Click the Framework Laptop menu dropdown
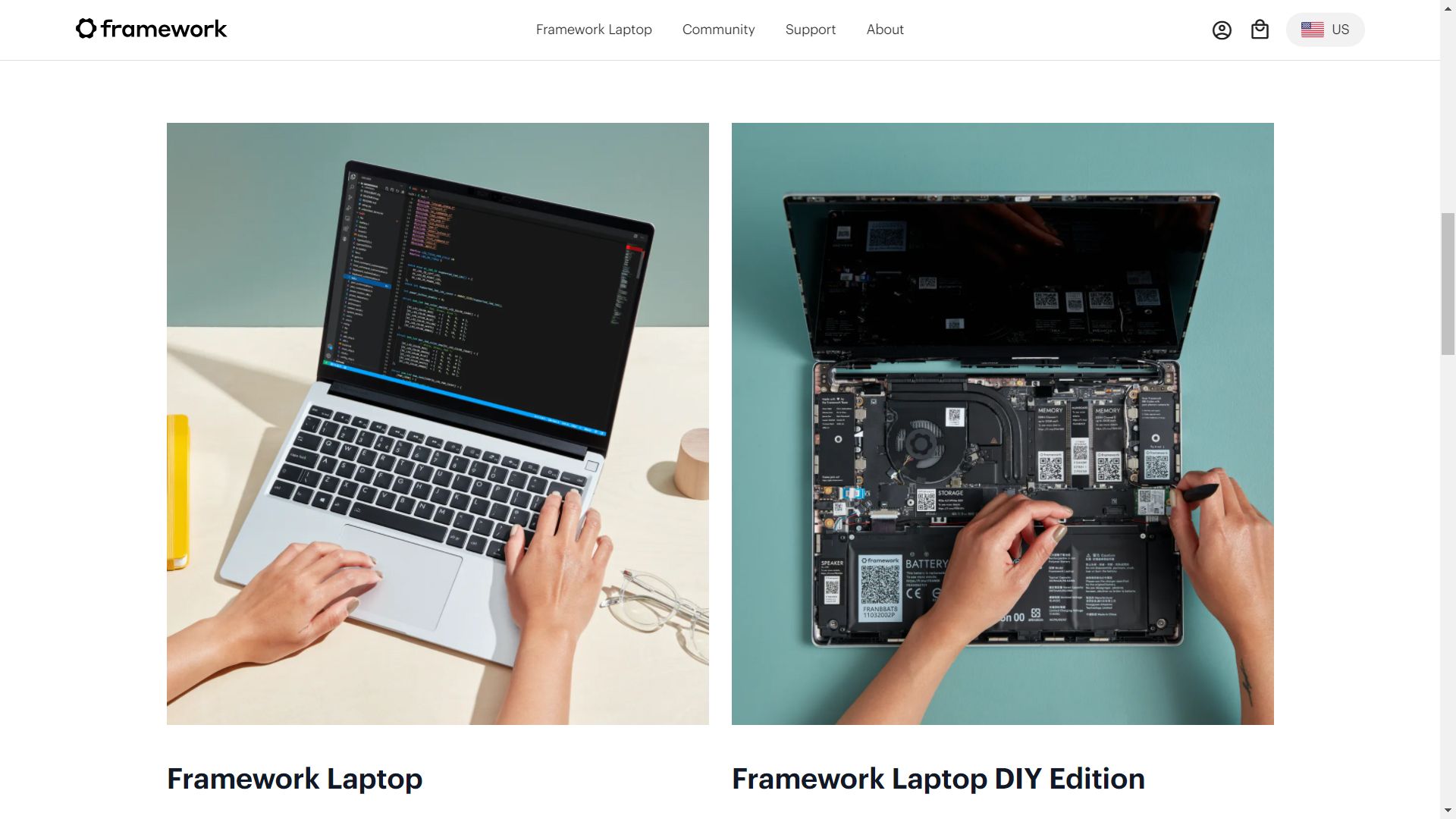The height and width of the screenshot is (819, 1456). coord(594,29)
